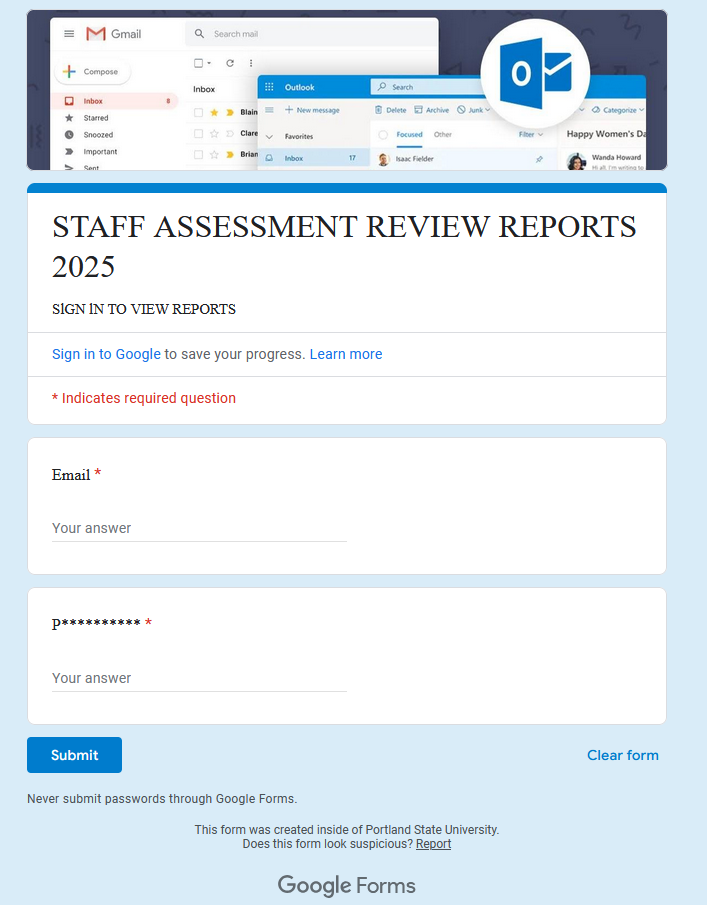
Task: Open the Outlook app launcher grid icon
Action: click(x=269, y=87)
